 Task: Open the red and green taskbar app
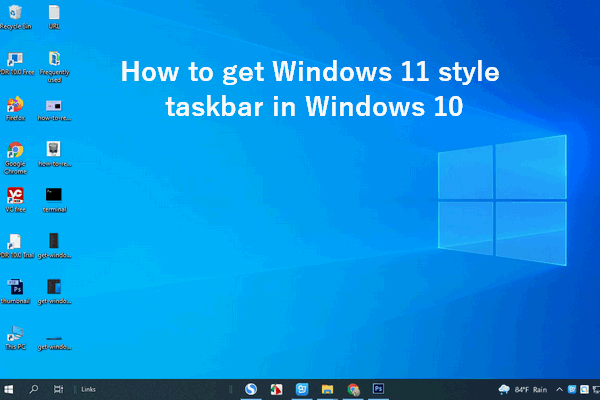coord(276,390)
